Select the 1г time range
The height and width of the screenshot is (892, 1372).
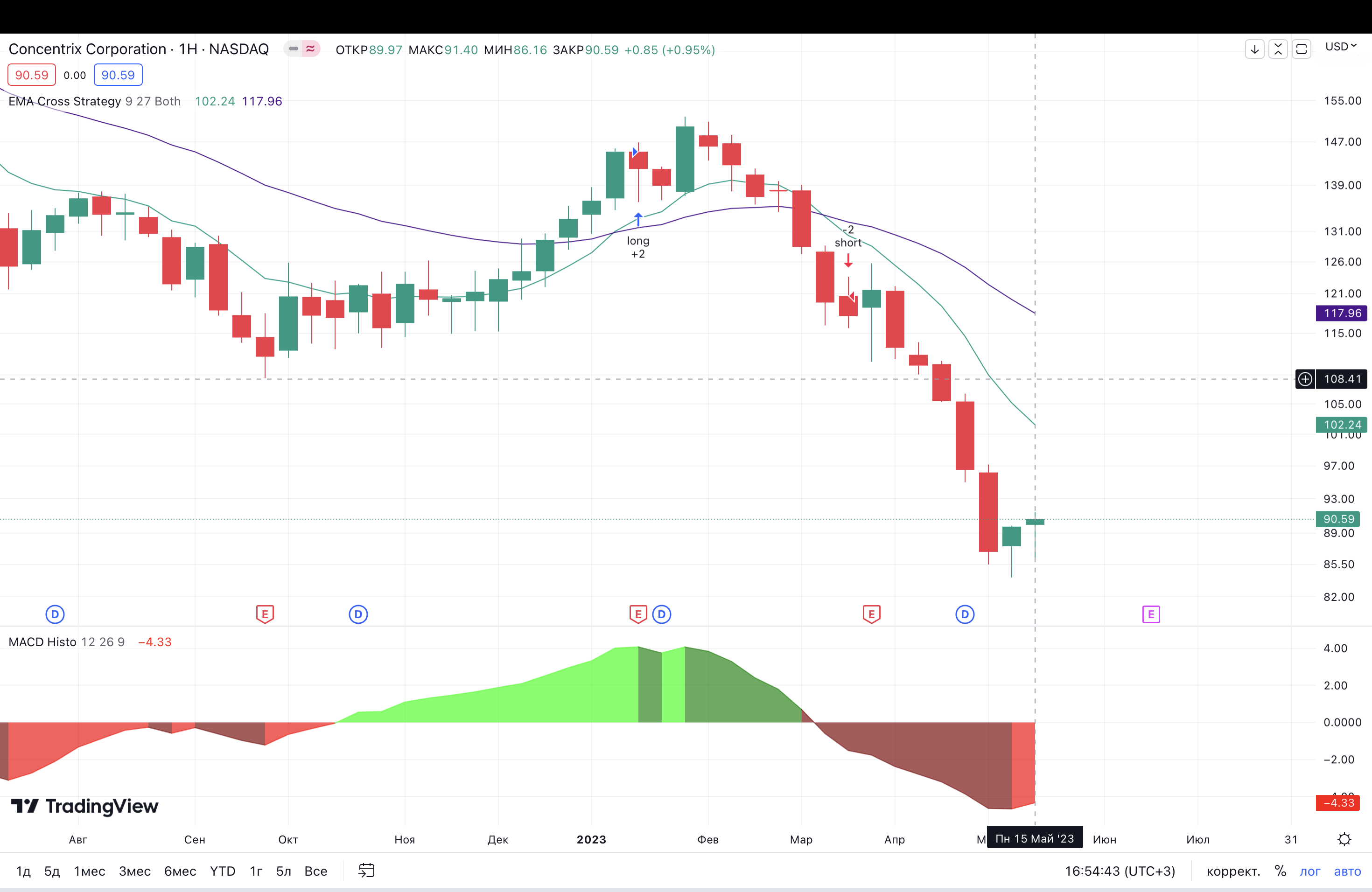click(256, 871)
